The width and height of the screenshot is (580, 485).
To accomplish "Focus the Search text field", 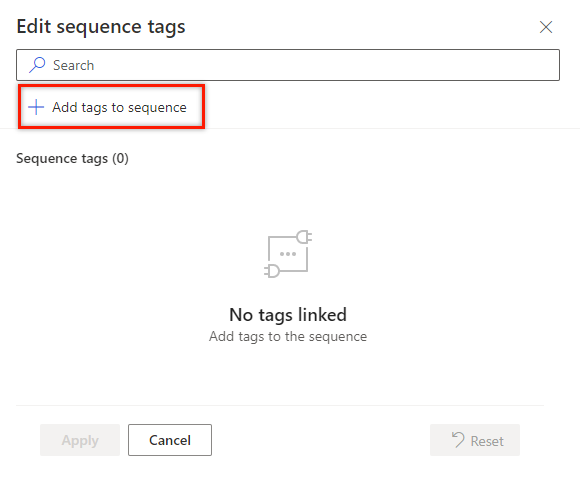I will [288, 65].
